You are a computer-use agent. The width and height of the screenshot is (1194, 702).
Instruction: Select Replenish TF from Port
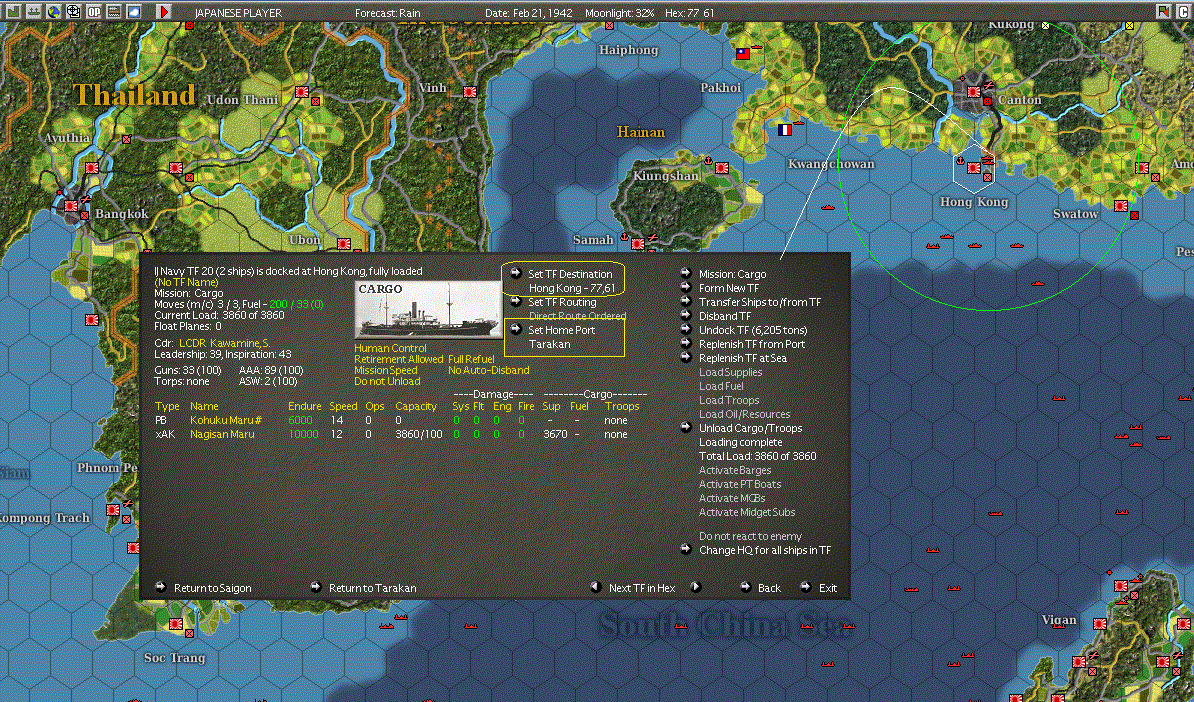click(x=752, y=344)
